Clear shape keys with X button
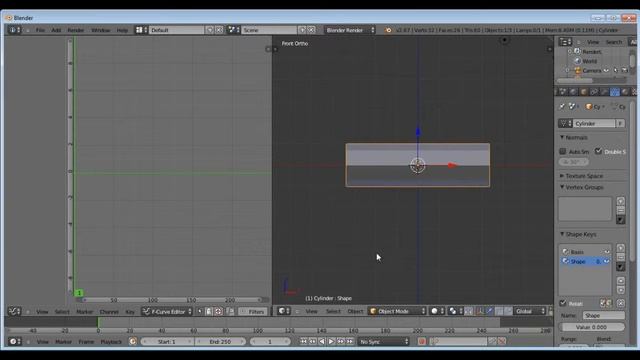 point(621,303)
